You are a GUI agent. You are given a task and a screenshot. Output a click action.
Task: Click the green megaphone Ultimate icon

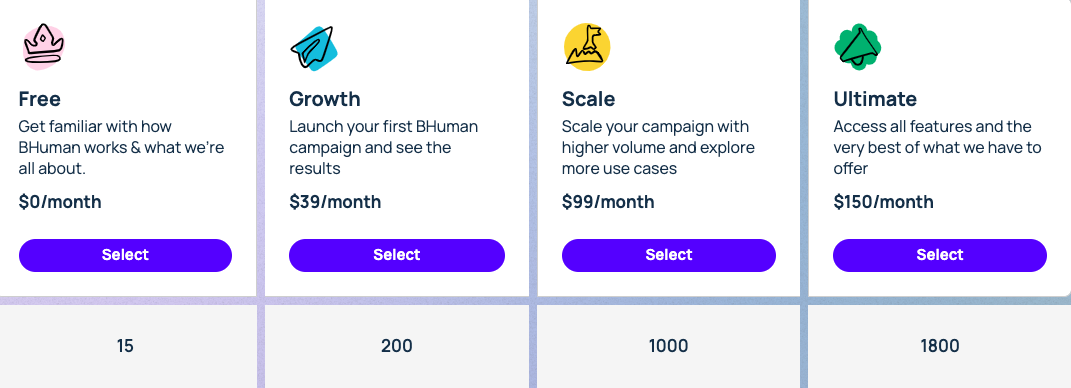point(857,47)
